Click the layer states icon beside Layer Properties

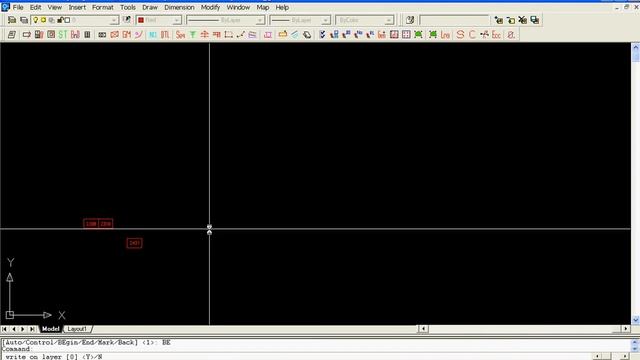coord(24,20)
